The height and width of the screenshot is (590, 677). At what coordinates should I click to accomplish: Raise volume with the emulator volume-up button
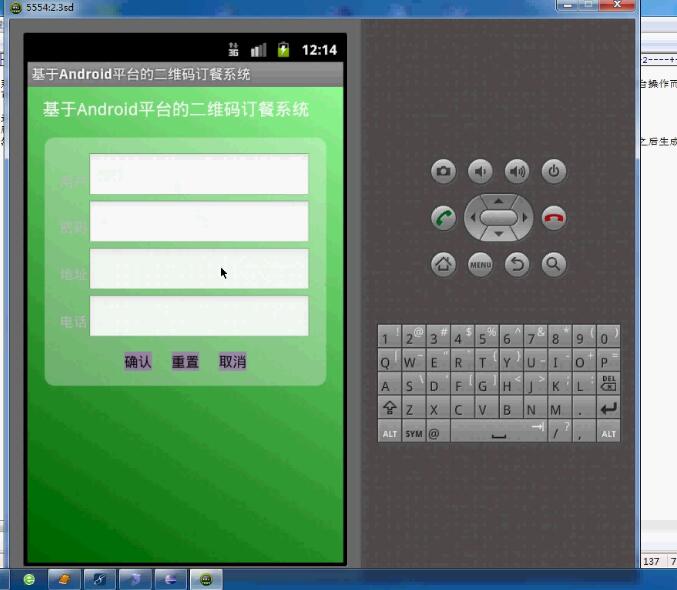517,171
